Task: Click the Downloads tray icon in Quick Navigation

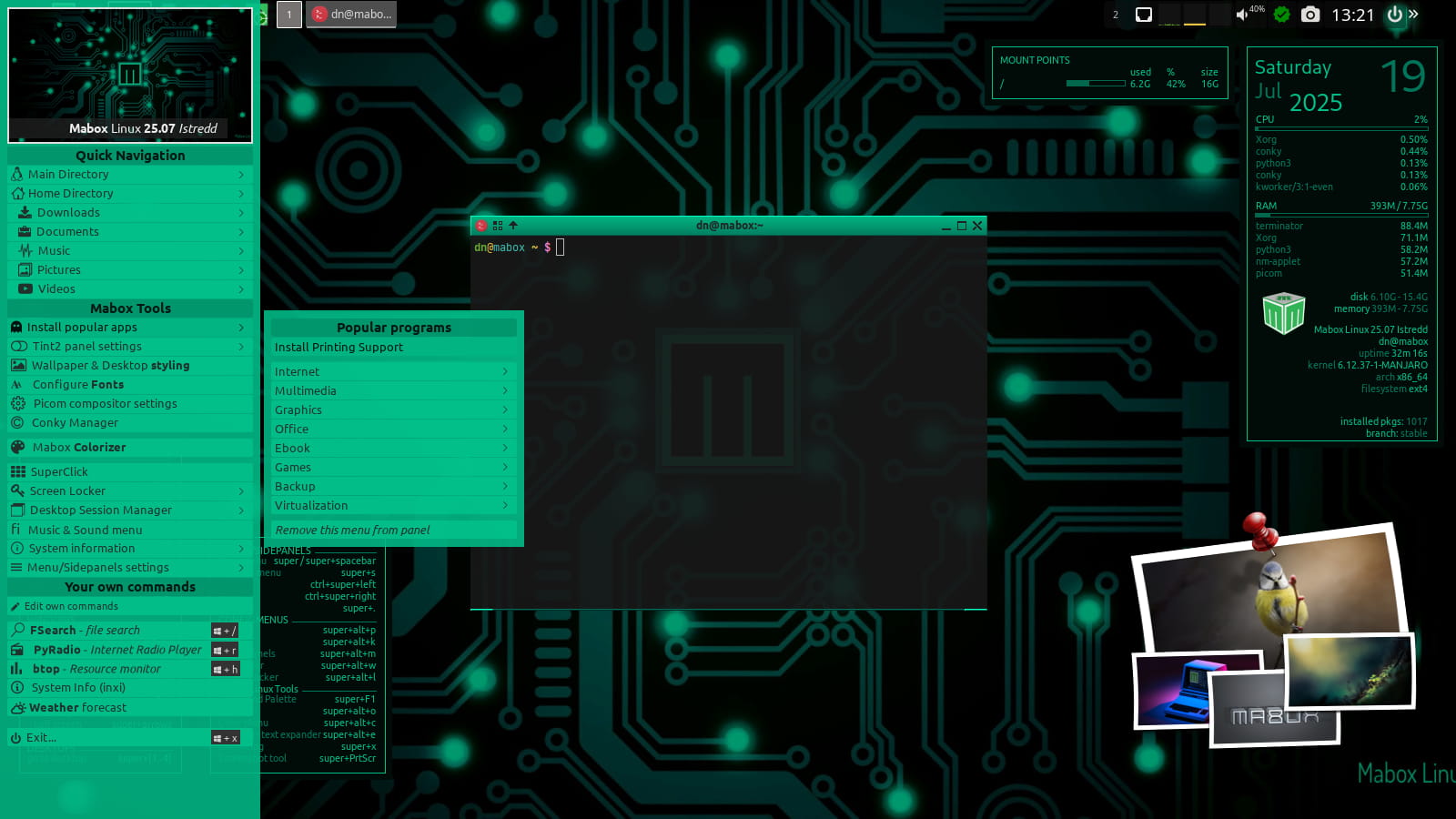Action: point(25,212)
